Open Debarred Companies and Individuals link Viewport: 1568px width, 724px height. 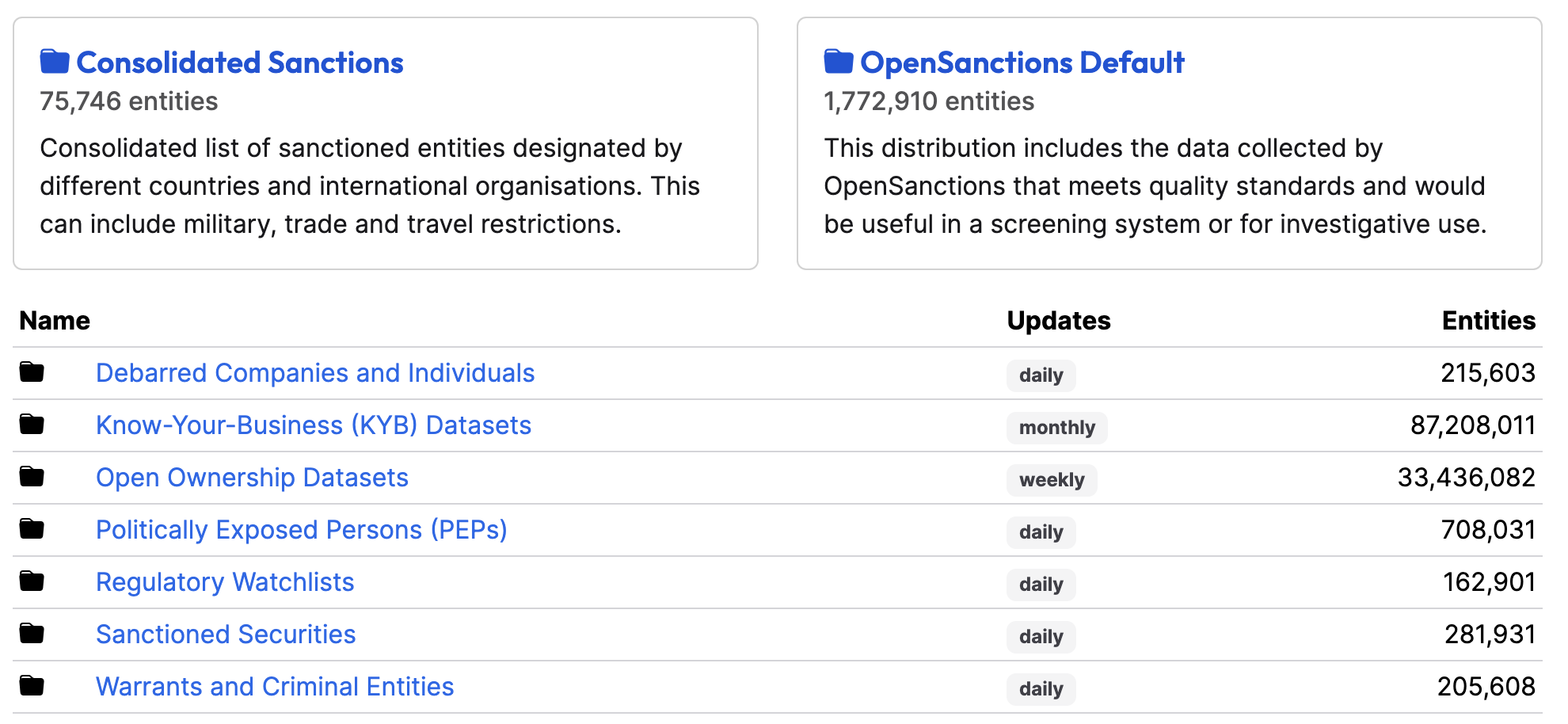315,373
